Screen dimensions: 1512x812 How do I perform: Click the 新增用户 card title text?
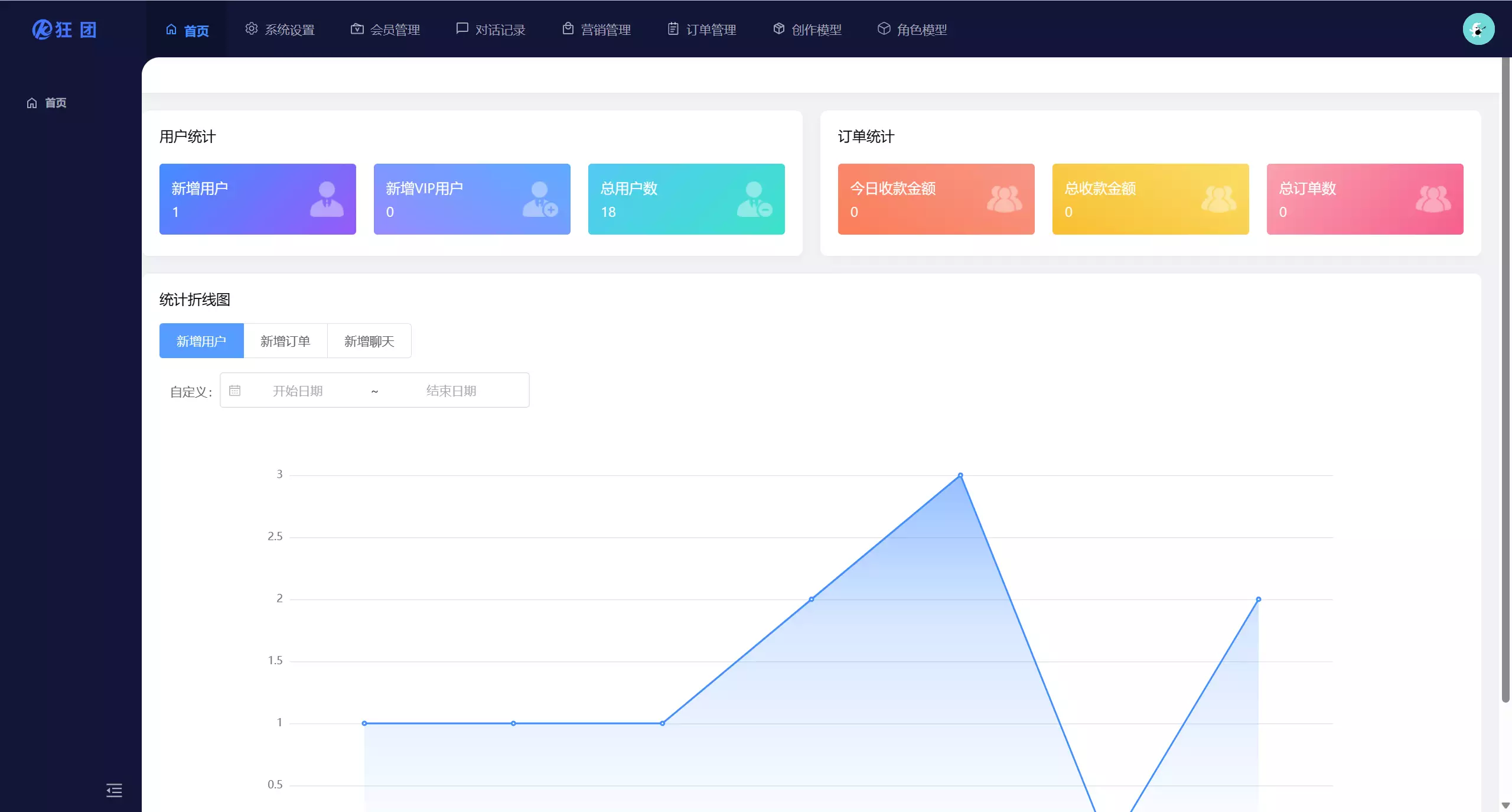coord(200,189)
